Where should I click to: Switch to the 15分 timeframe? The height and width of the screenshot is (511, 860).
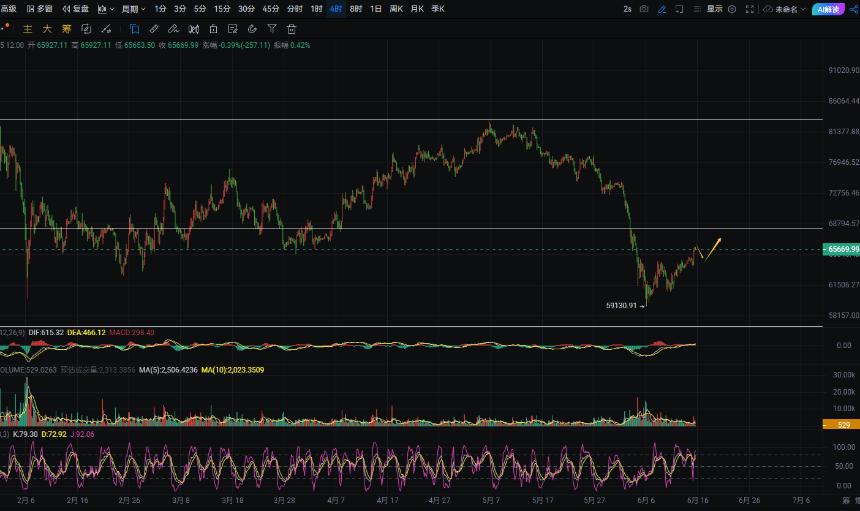[x=222, y=9]
